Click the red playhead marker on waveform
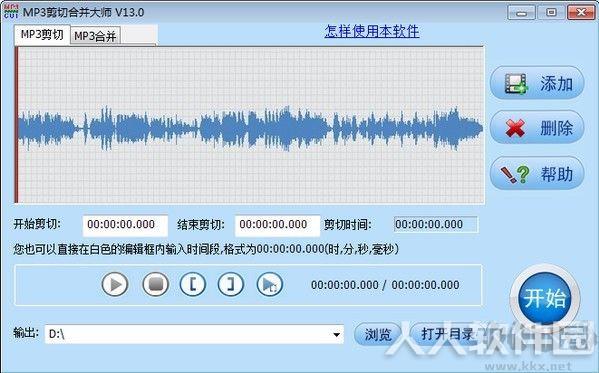 click(x=16, y=125)
